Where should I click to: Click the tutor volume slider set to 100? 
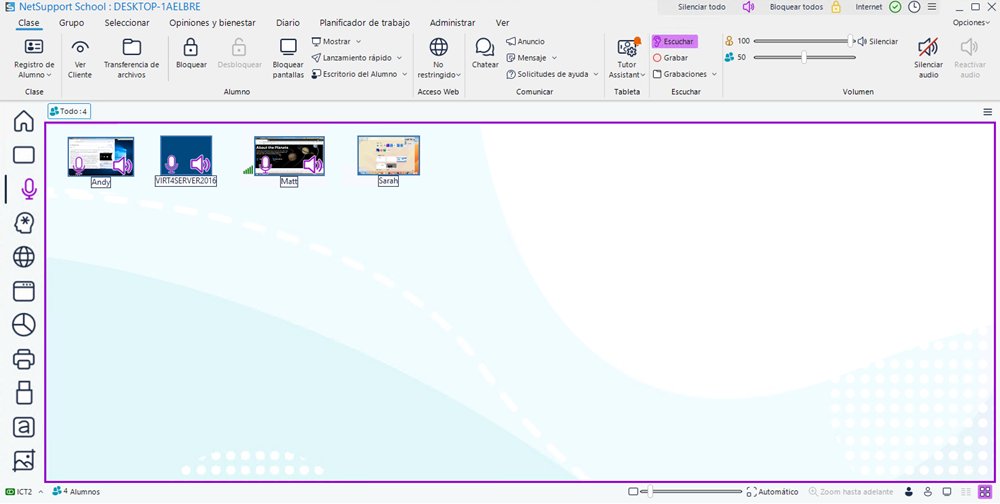pyautogui.click(x=804, y=41)
